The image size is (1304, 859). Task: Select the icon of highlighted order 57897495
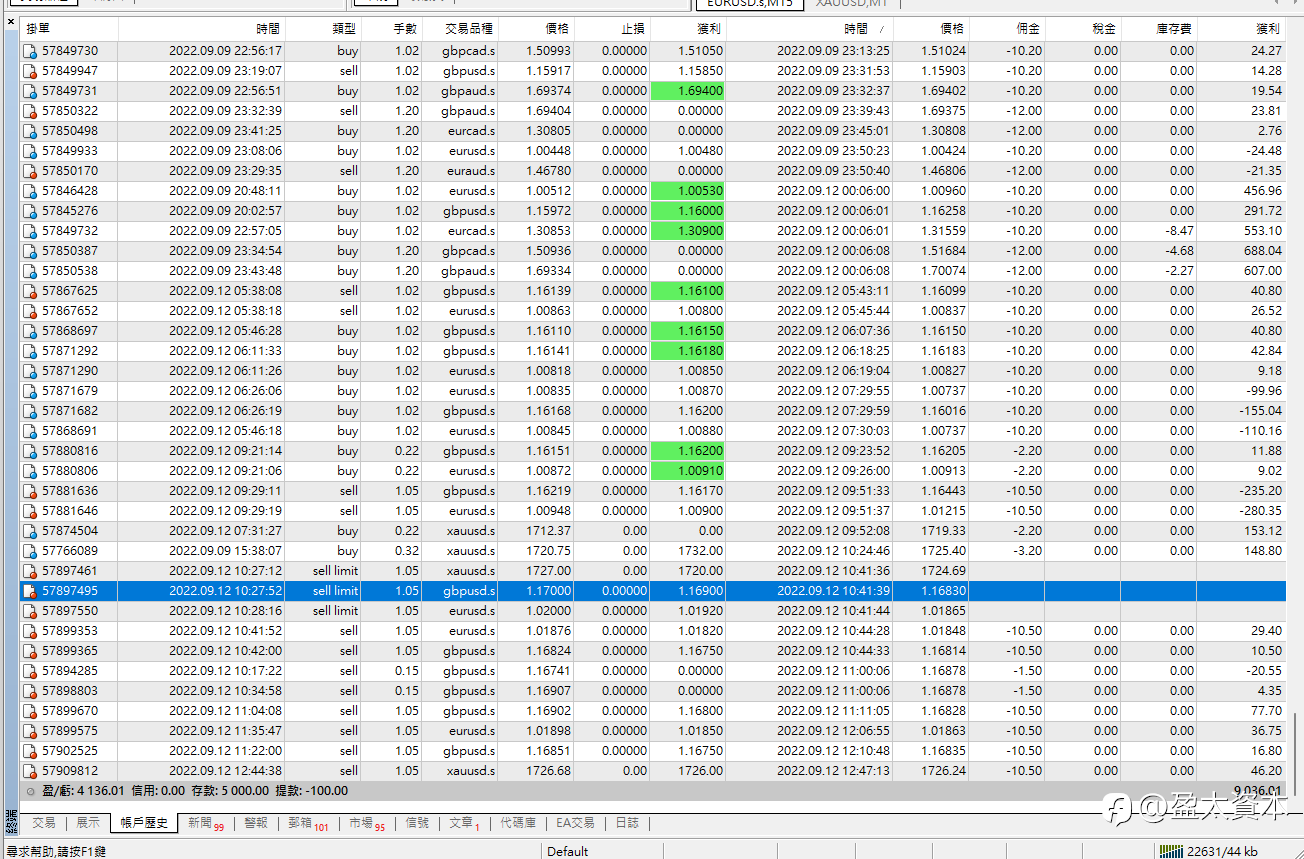(x=30, y=591)
